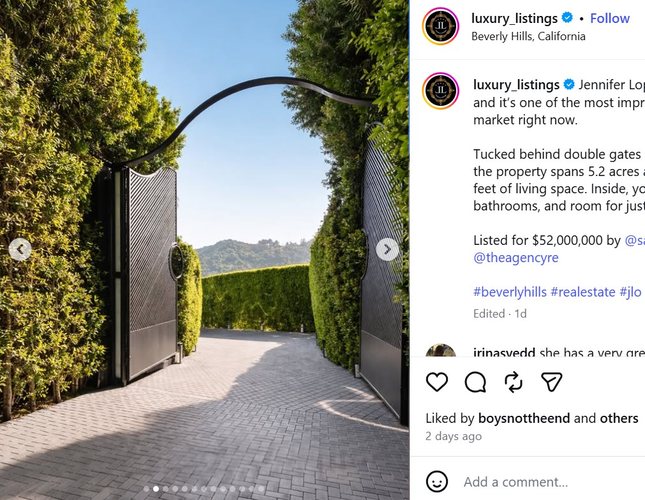Follow the luxury_listings account

(x=610, y=18)
